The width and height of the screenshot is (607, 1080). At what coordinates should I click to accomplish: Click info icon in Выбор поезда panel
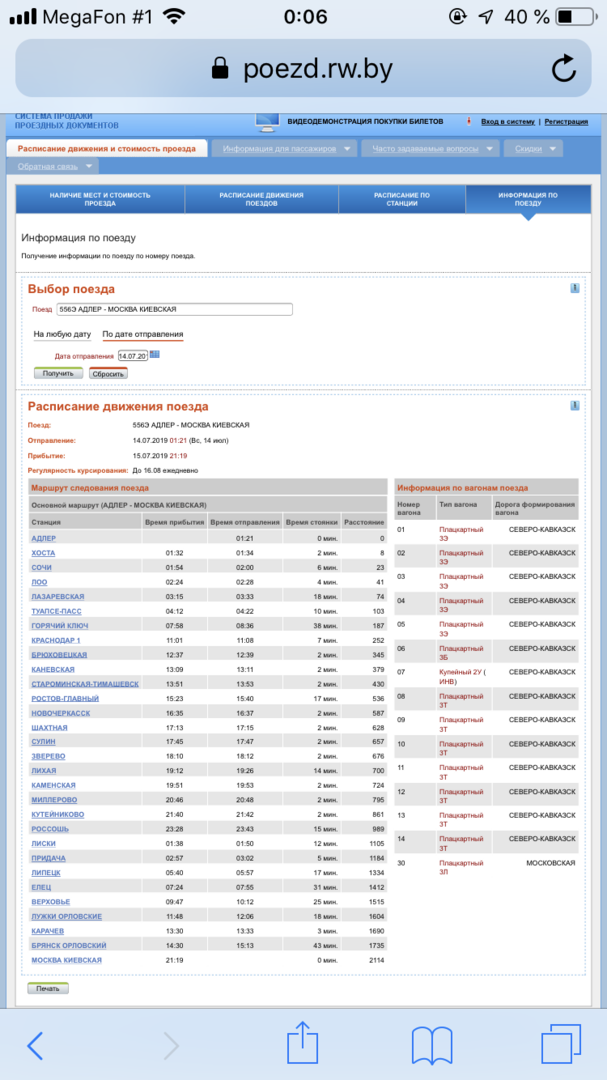tap(575, 288)
